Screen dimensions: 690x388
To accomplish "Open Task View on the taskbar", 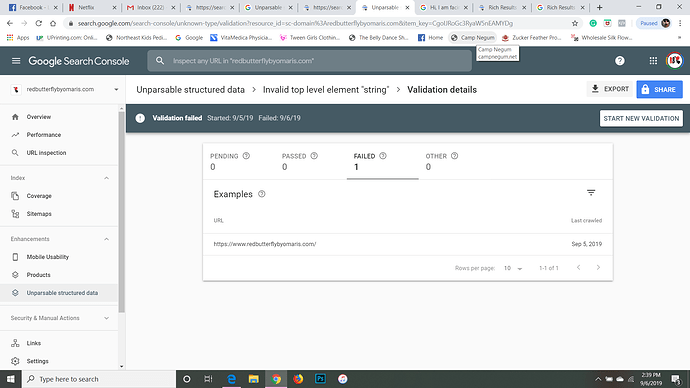I will pos(209,379).
